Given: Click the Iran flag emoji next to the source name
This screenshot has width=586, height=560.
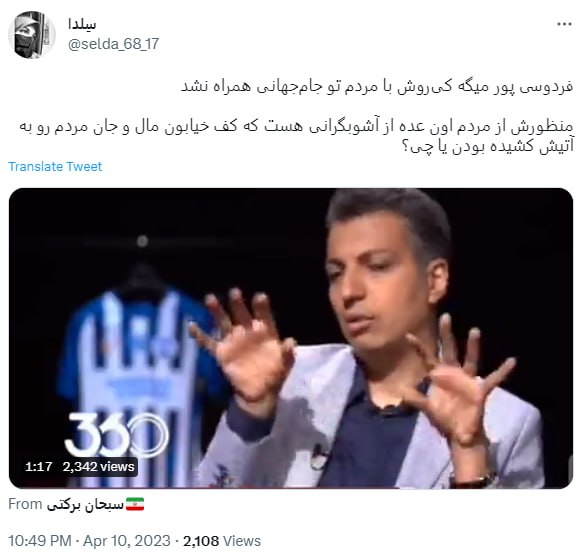Looking at the screenshot, I should tap(135, 504).
